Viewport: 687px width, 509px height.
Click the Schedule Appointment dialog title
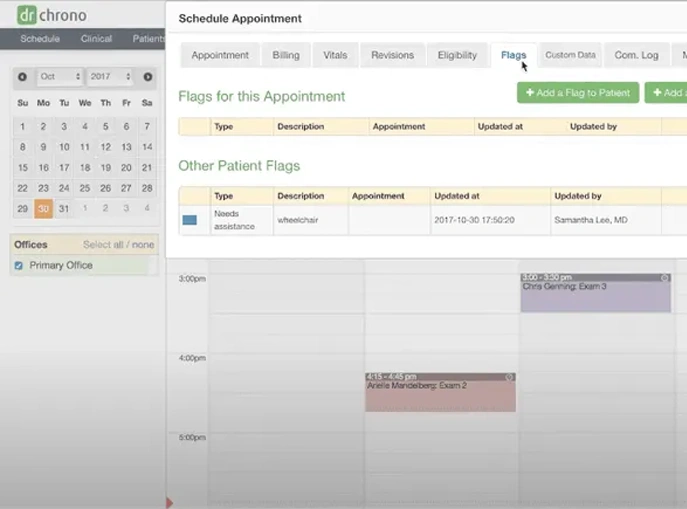click(240, 18)
